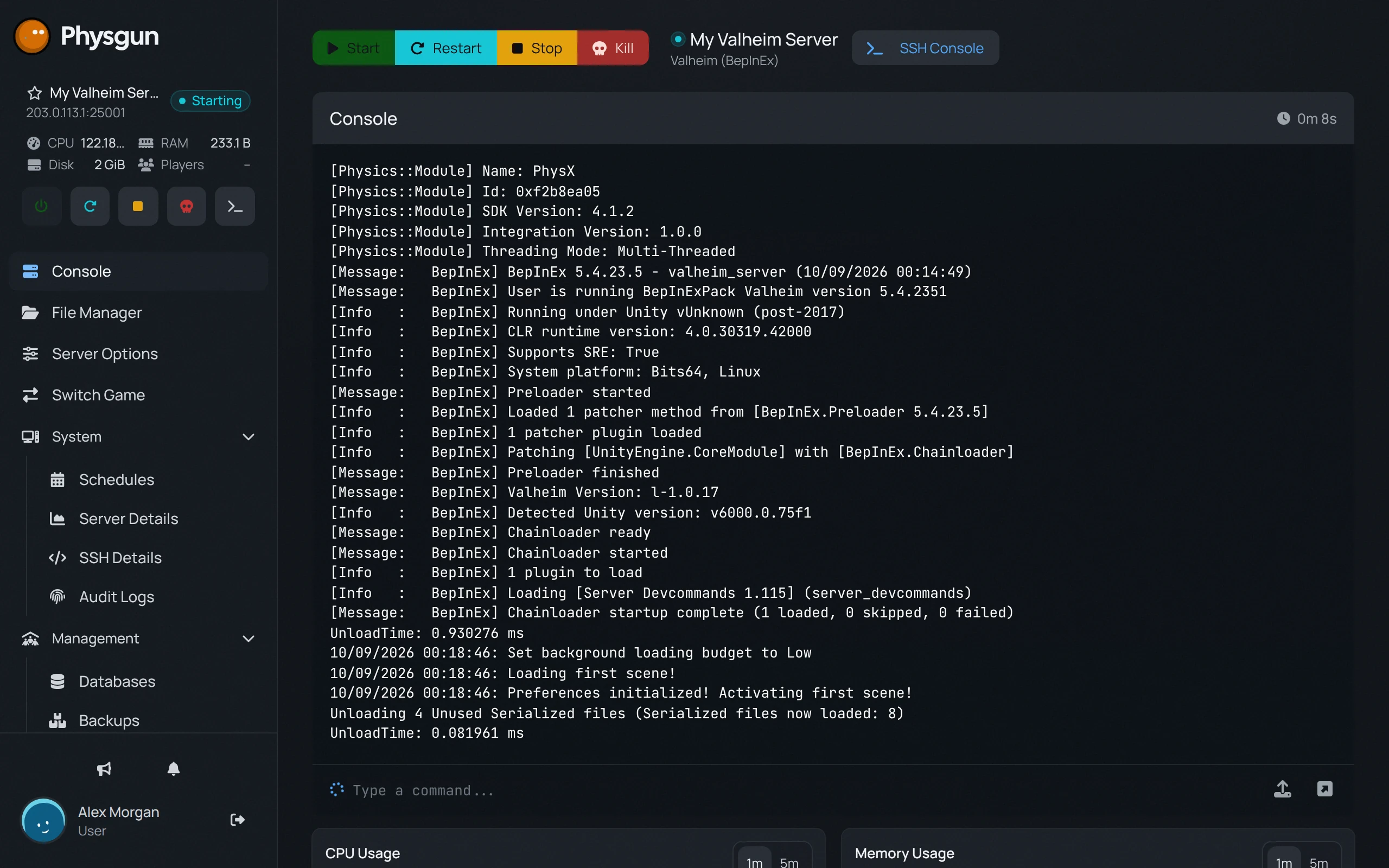1389x868 pixels.
Task: Click the code brackets icon by SSH Details
Action: 58,558
